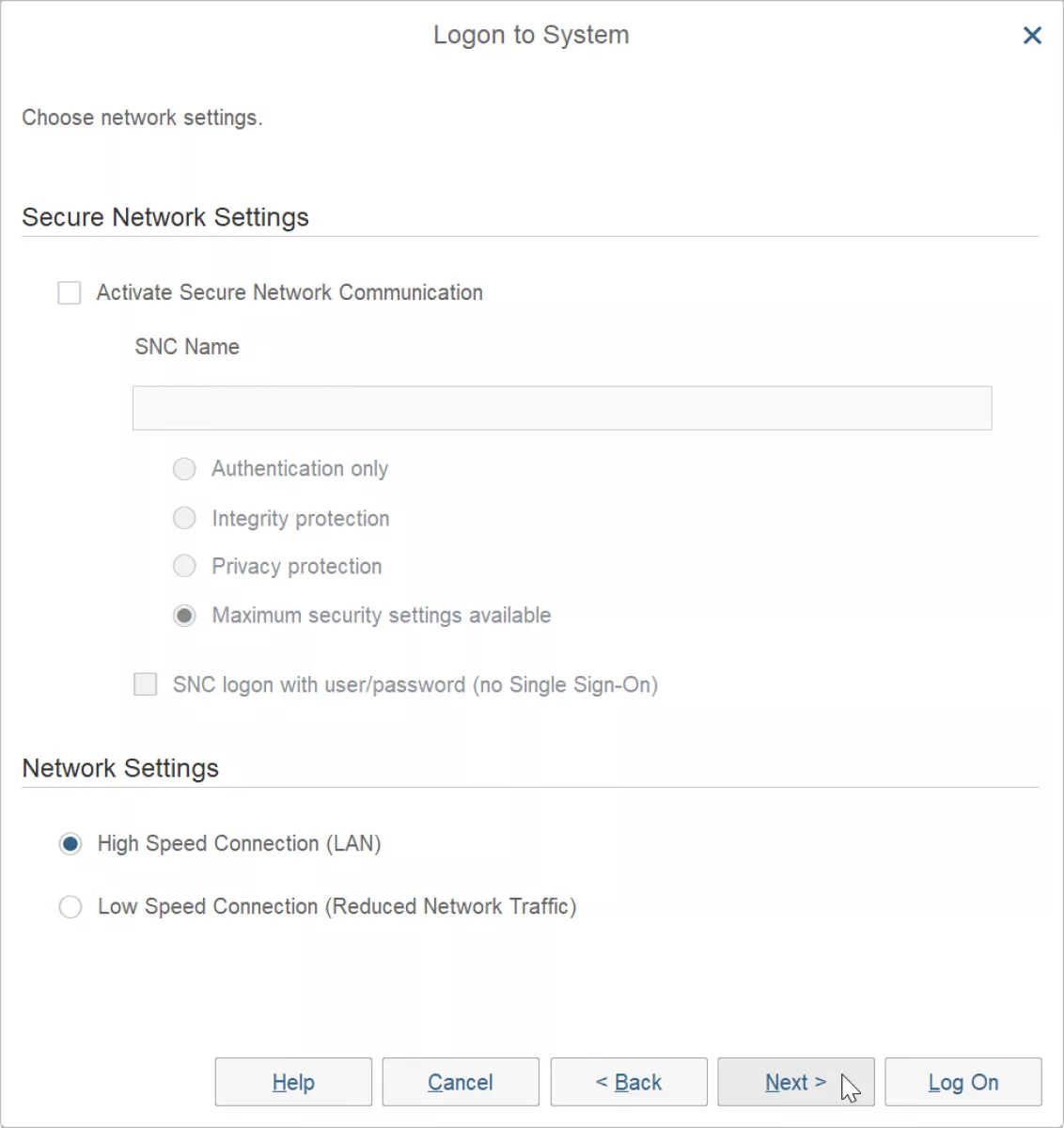Focus the SNC Name text field
Viewport: 1064px width, 1128px height.
(562, 408)
